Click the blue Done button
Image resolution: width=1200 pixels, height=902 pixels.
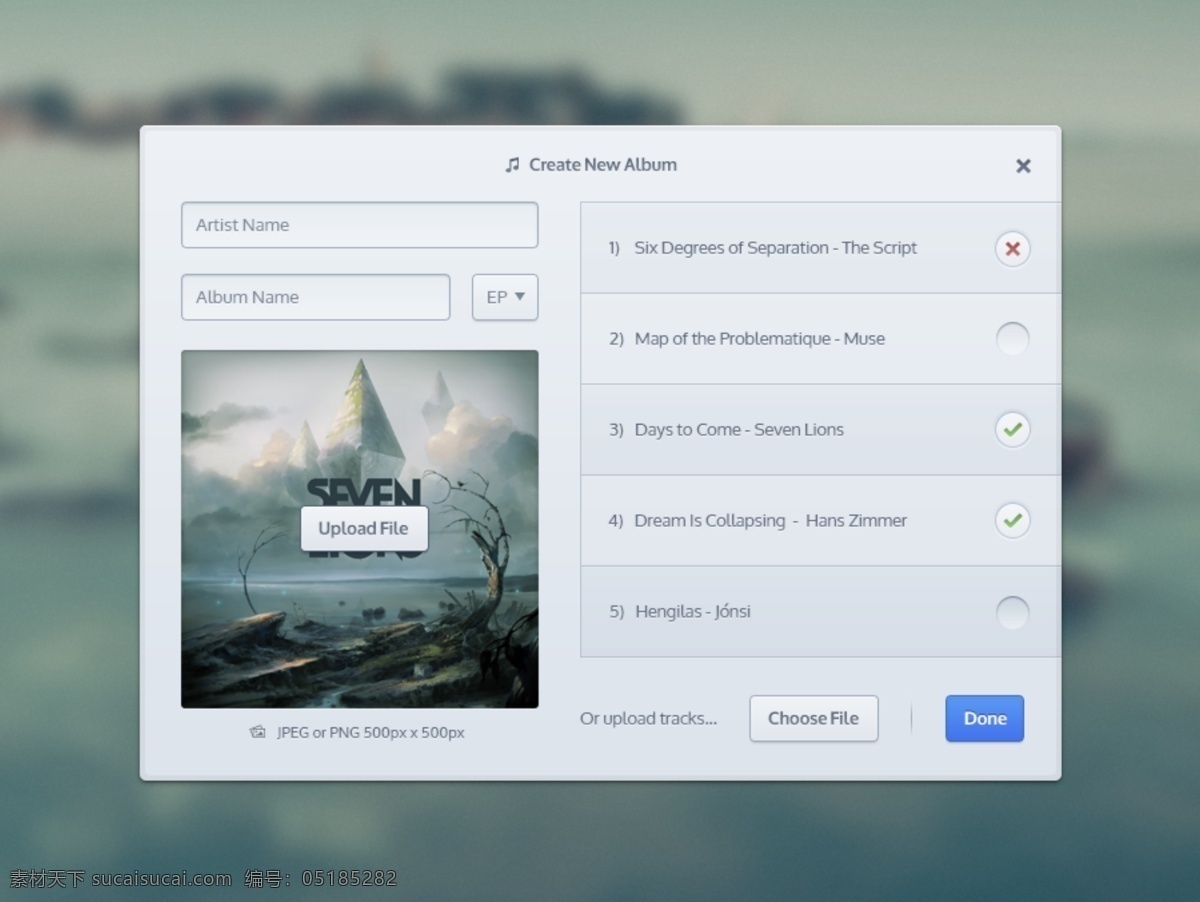click(x=985, y=718)
